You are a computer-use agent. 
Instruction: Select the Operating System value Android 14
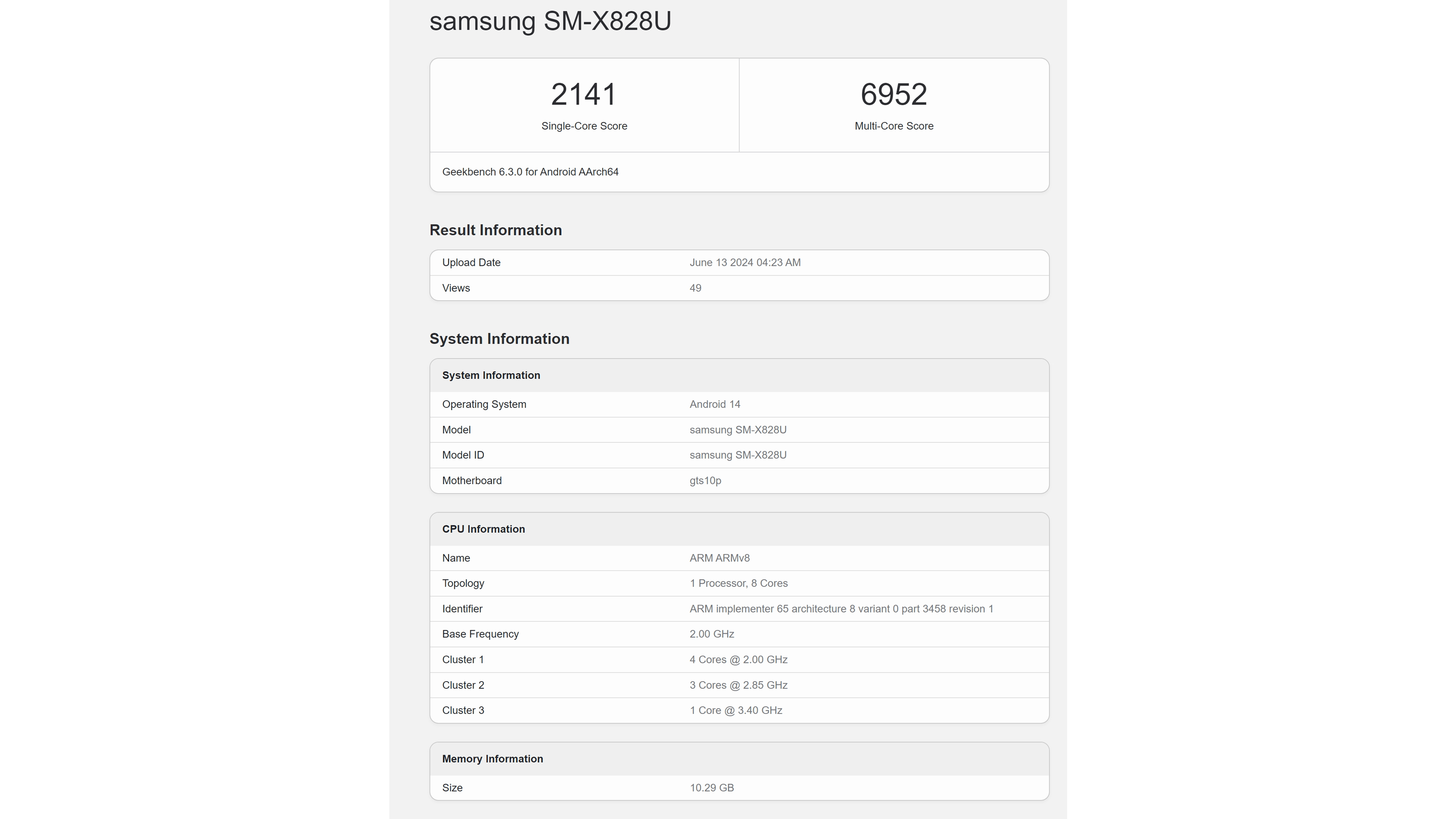(x=715, y=404)
